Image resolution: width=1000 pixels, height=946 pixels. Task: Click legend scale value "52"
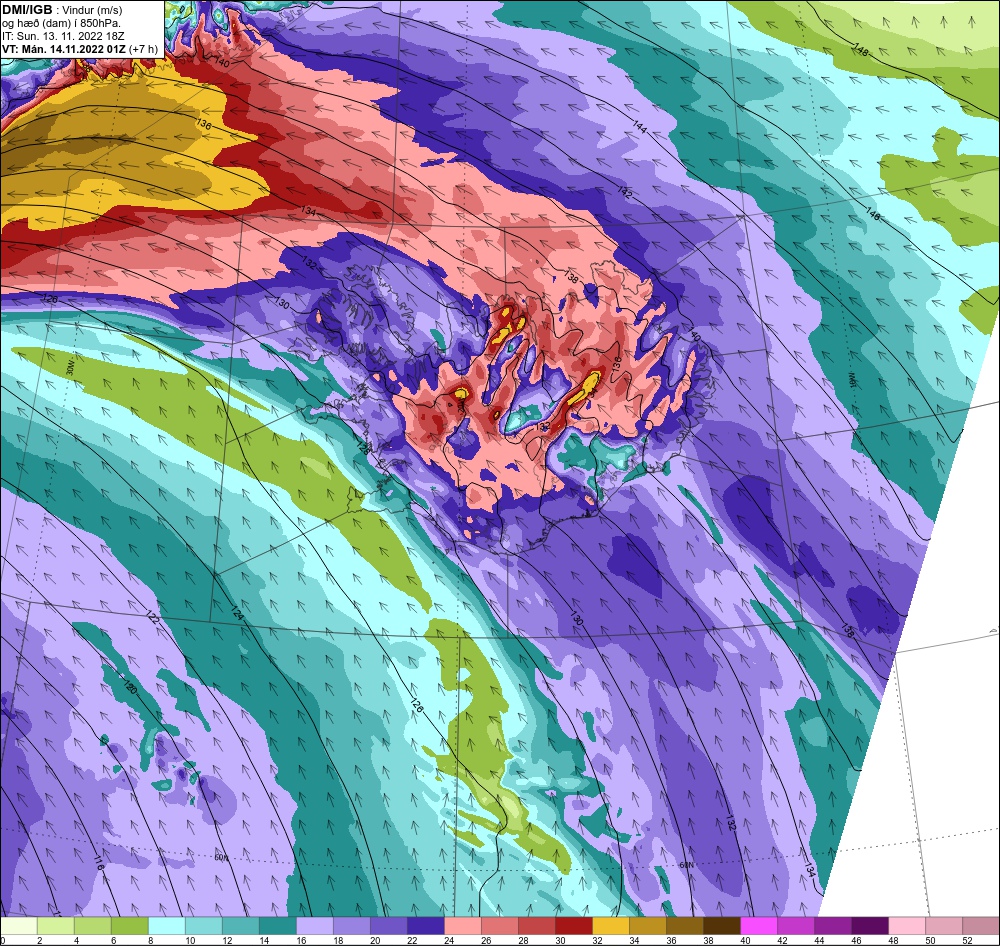(967, 940)
